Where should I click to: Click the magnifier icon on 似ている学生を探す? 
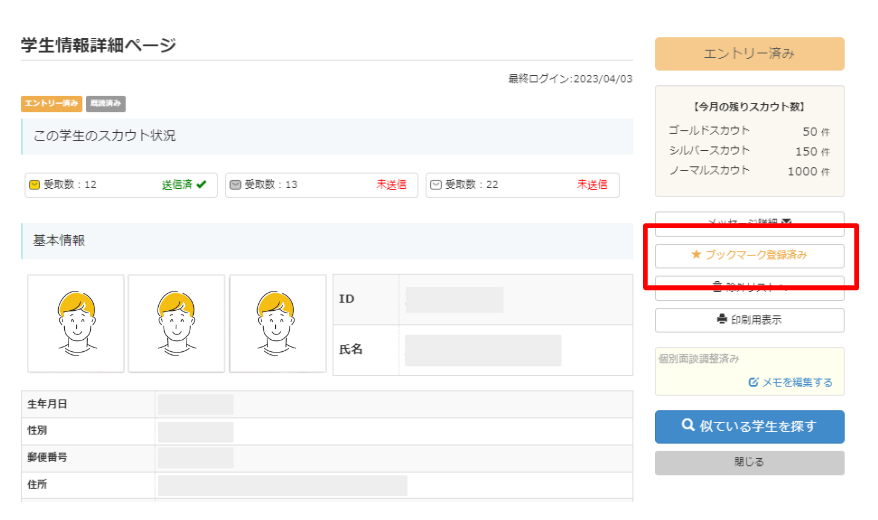(x=688, y=425)
